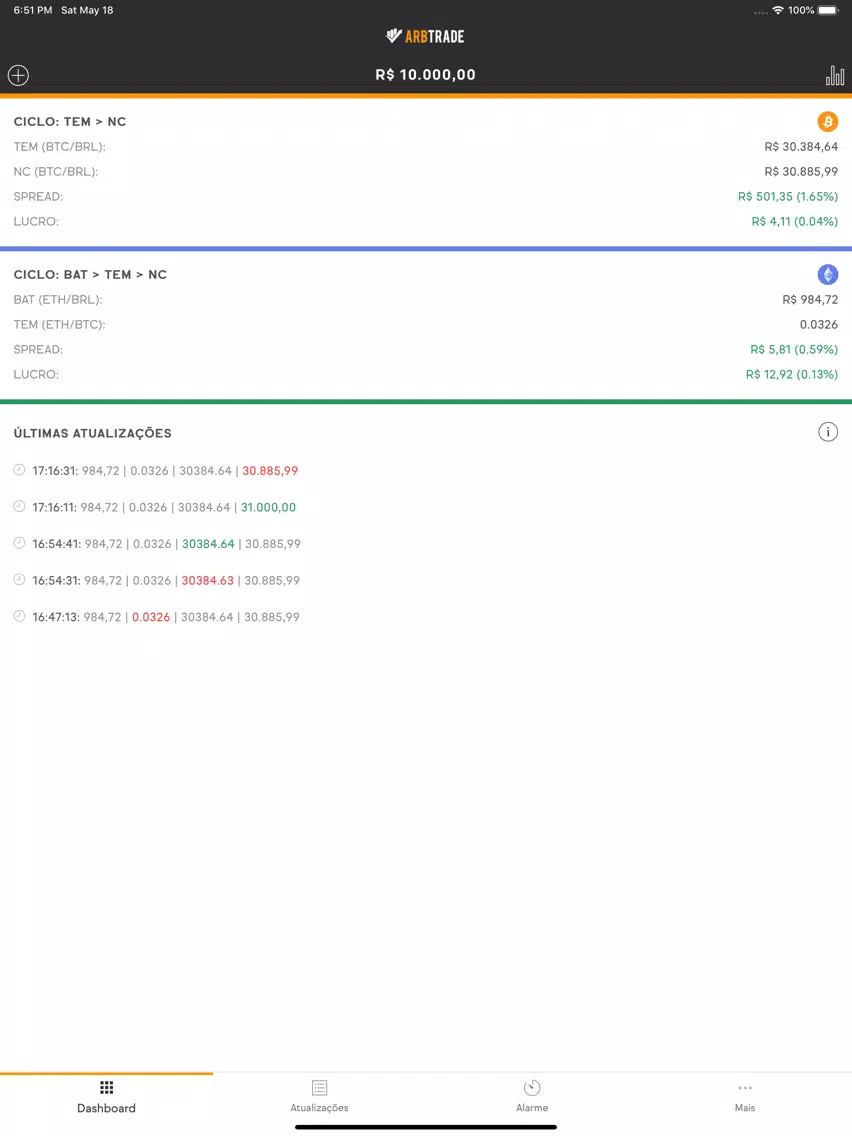This screenshot has width=852, height=1136.
Task: Tap the Mais three-dots icon
Action: click(745, 1087)
